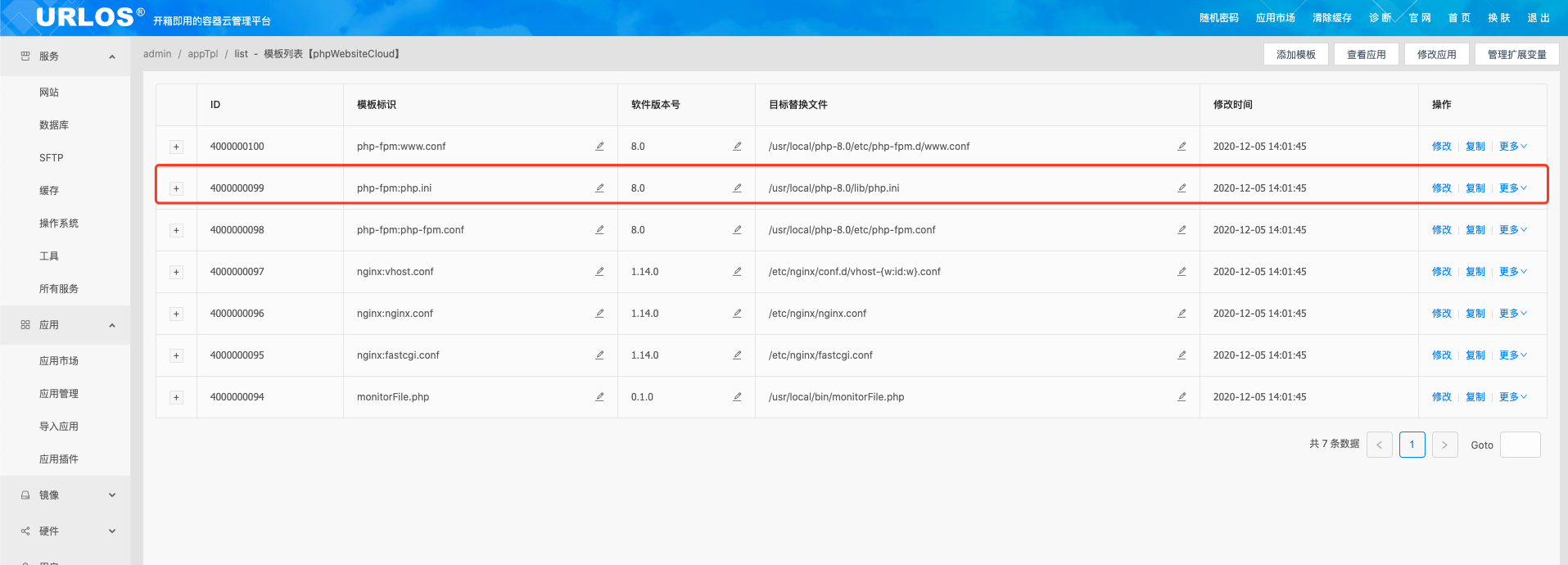
Task: Click edit pencil next to /usr/local/php-8.0/lib/php.ini path
Action: click(1182, 188)
